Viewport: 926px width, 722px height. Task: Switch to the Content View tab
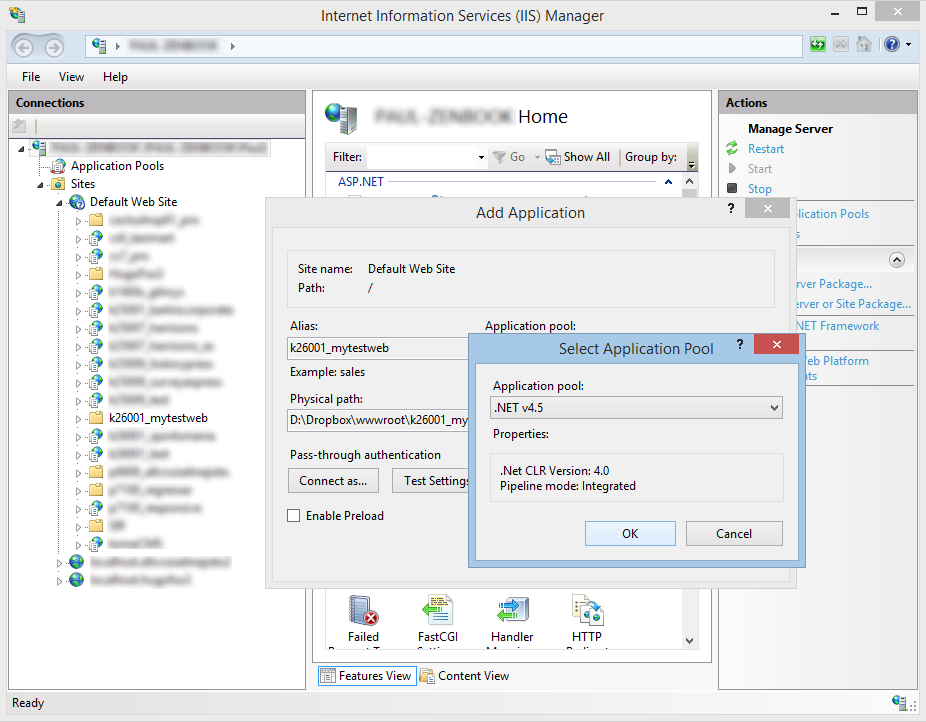click(465, 676)
